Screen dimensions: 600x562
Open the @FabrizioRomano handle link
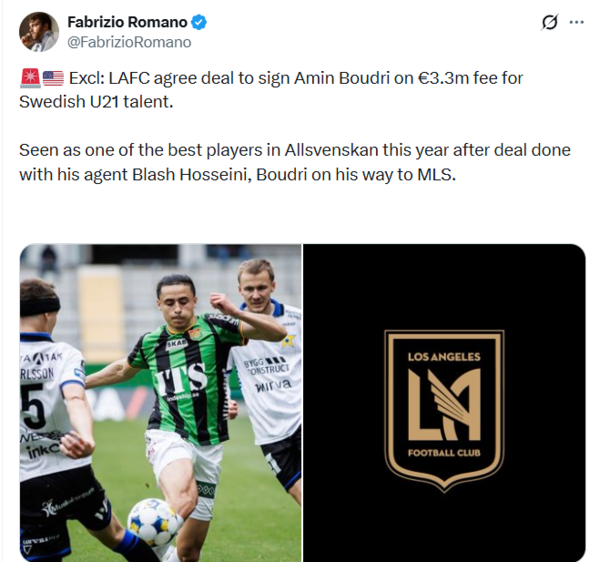[129, 42]
